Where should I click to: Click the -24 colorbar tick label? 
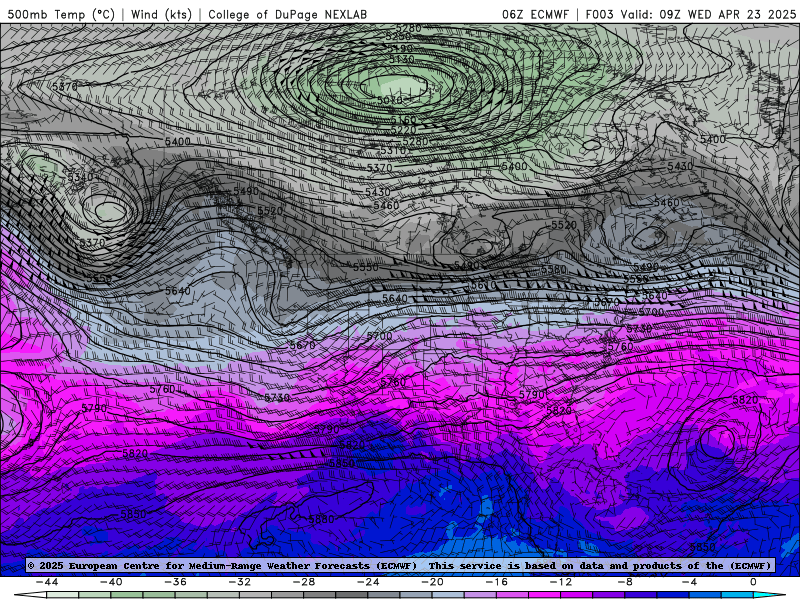(368, 582)
